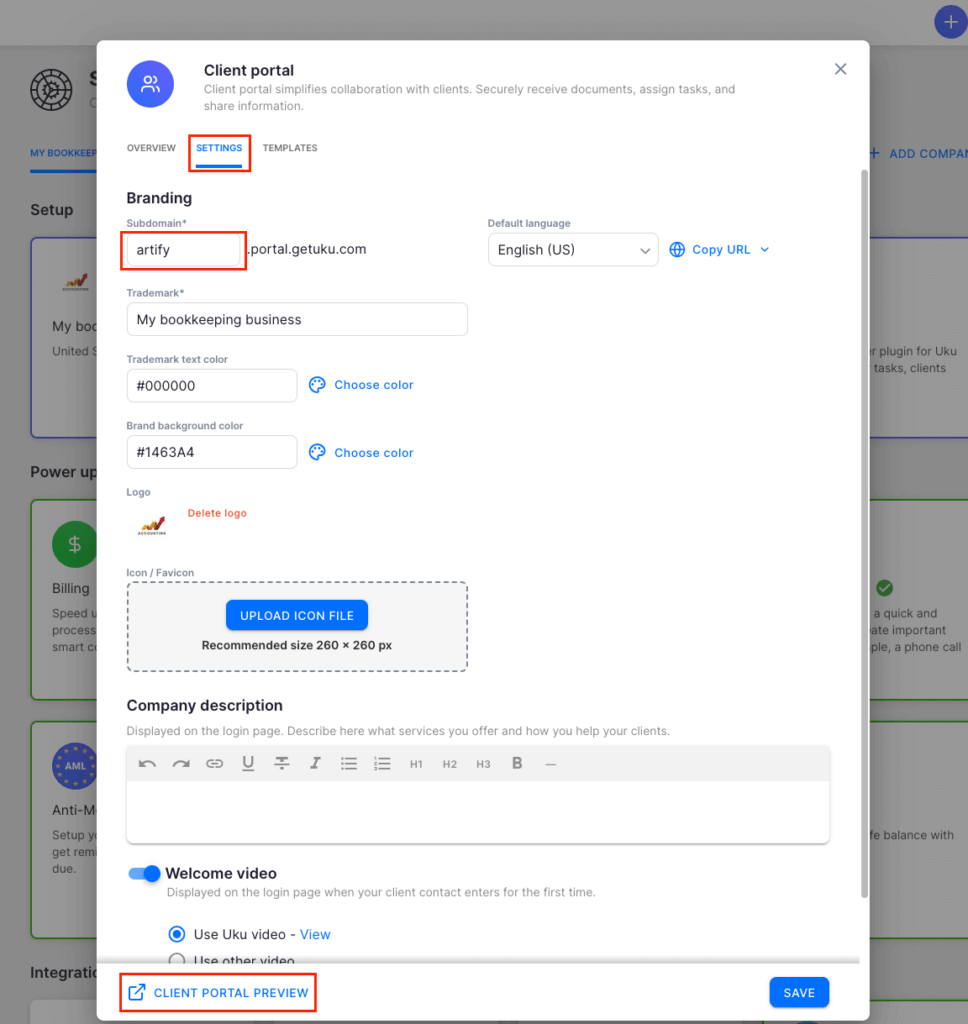Insert a numbered list in the description

pos(382,763)
